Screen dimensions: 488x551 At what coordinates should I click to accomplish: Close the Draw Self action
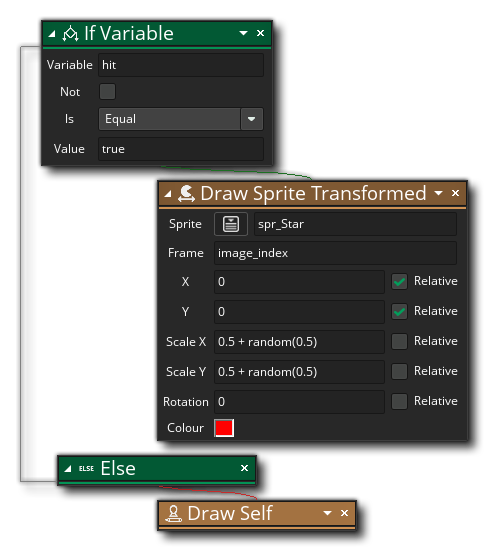tap(344, 513)
